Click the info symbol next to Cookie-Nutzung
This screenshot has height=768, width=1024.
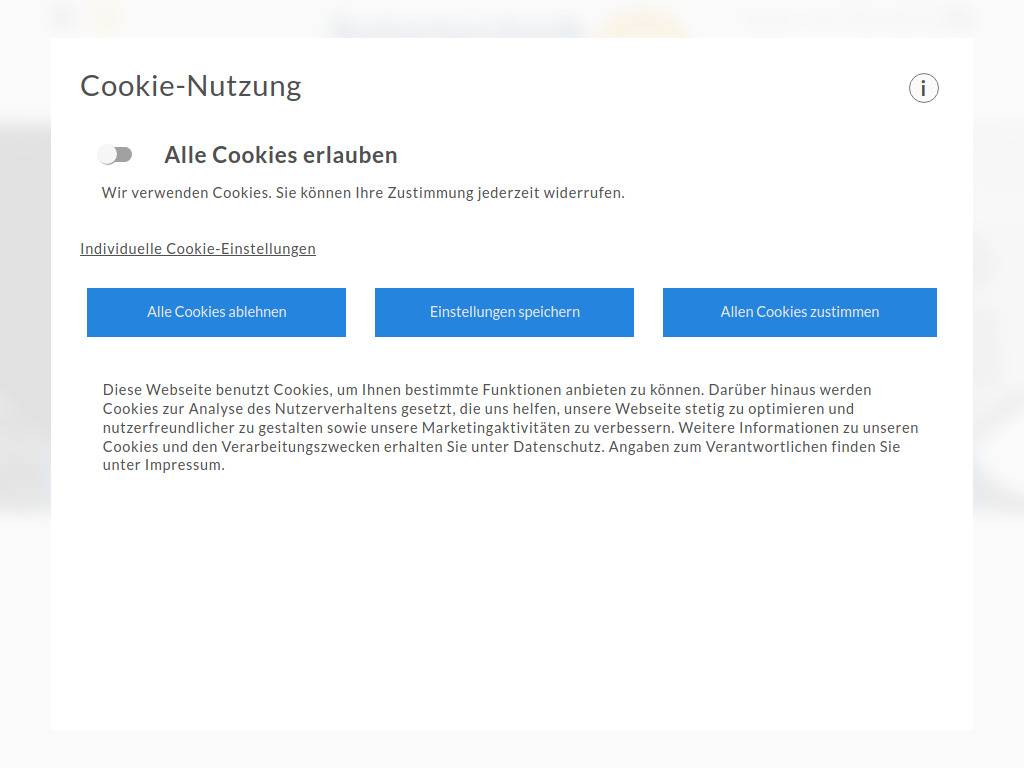tap(923, 88)
